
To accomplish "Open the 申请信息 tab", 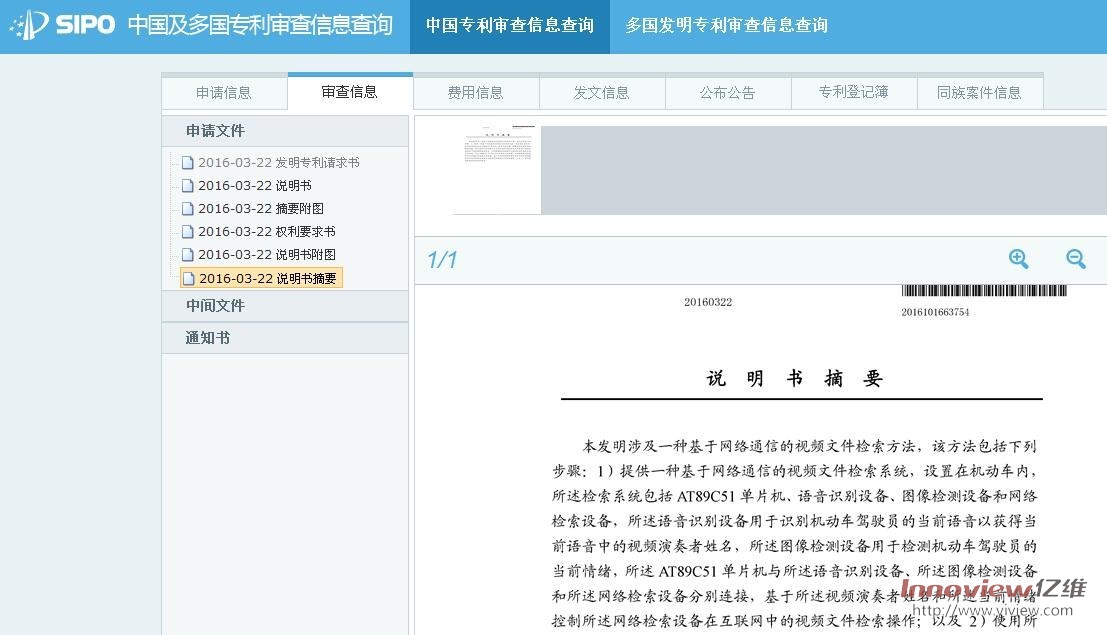I will [x=224, y=93].
